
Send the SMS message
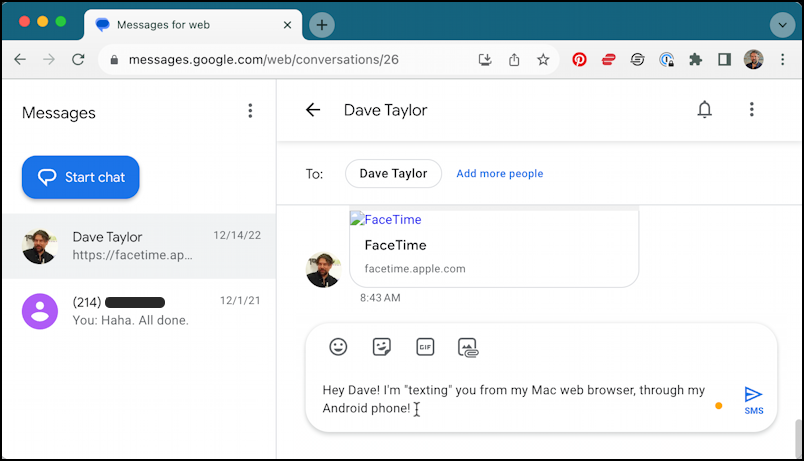tap(753, 397)
